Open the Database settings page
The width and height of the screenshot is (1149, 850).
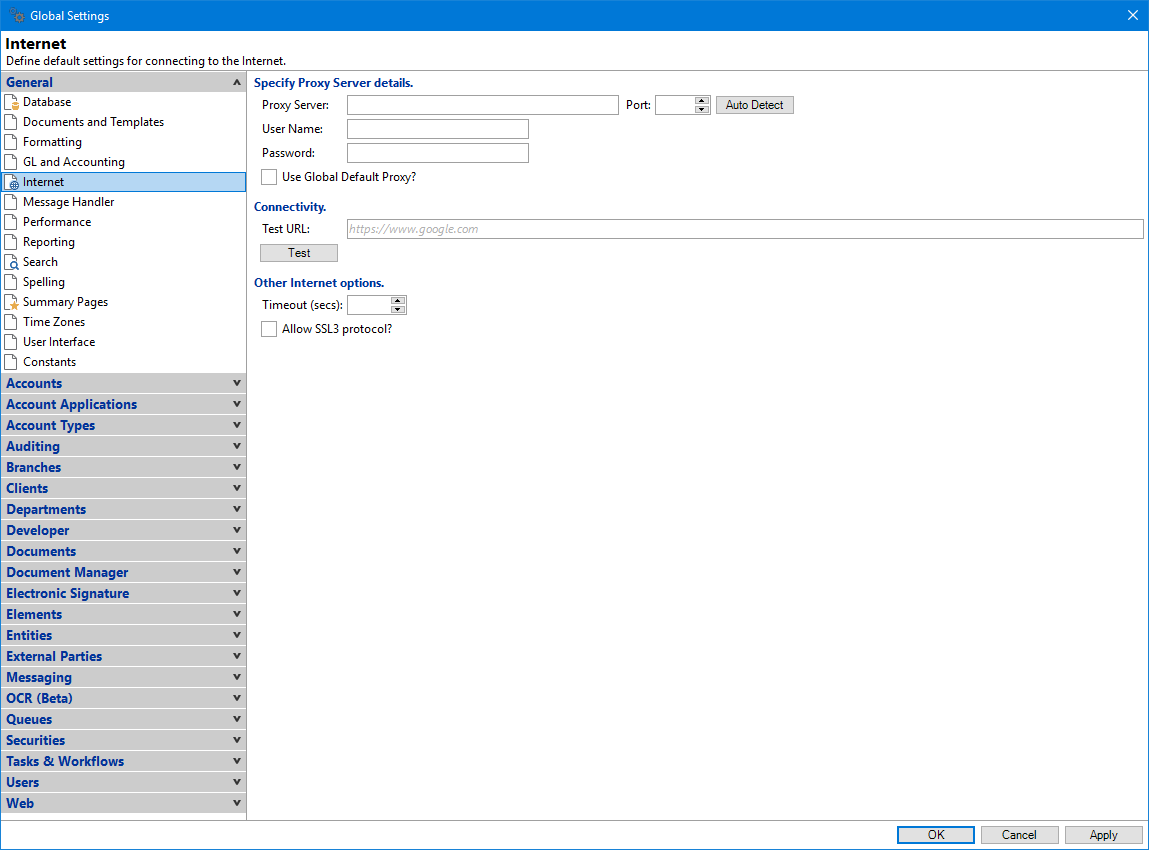coord(123,102)
